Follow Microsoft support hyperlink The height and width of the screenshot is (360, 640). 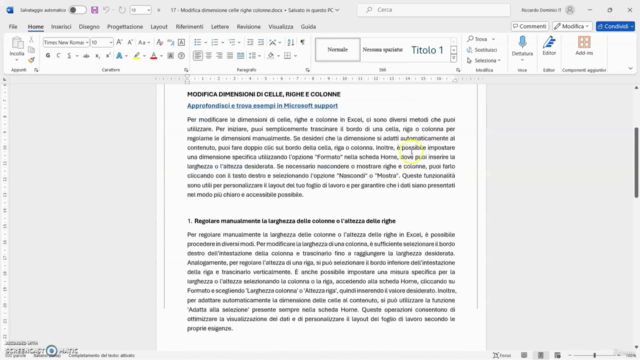(262, 106)
